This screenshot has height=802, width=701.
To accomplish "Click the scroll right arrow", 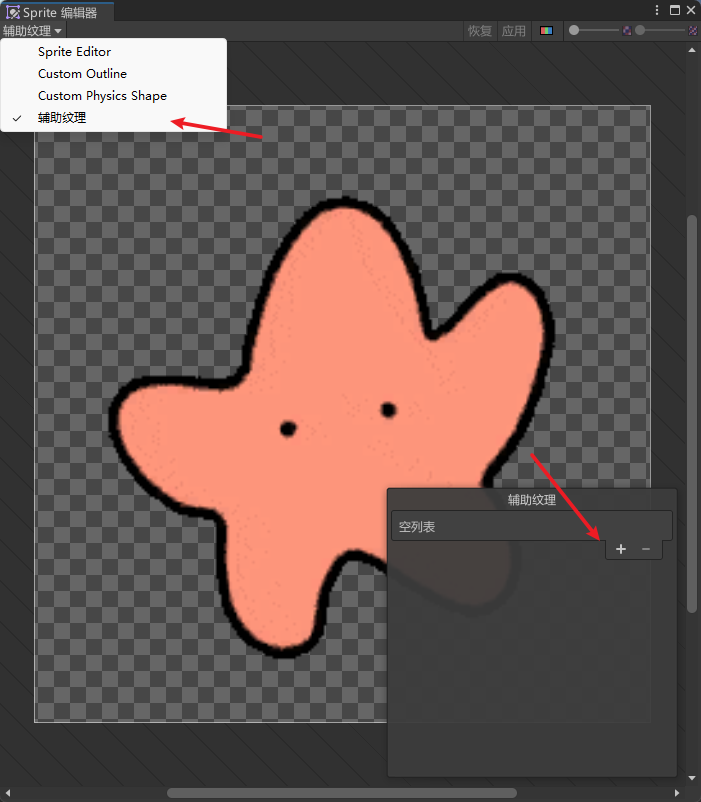I will click(677, 793).
